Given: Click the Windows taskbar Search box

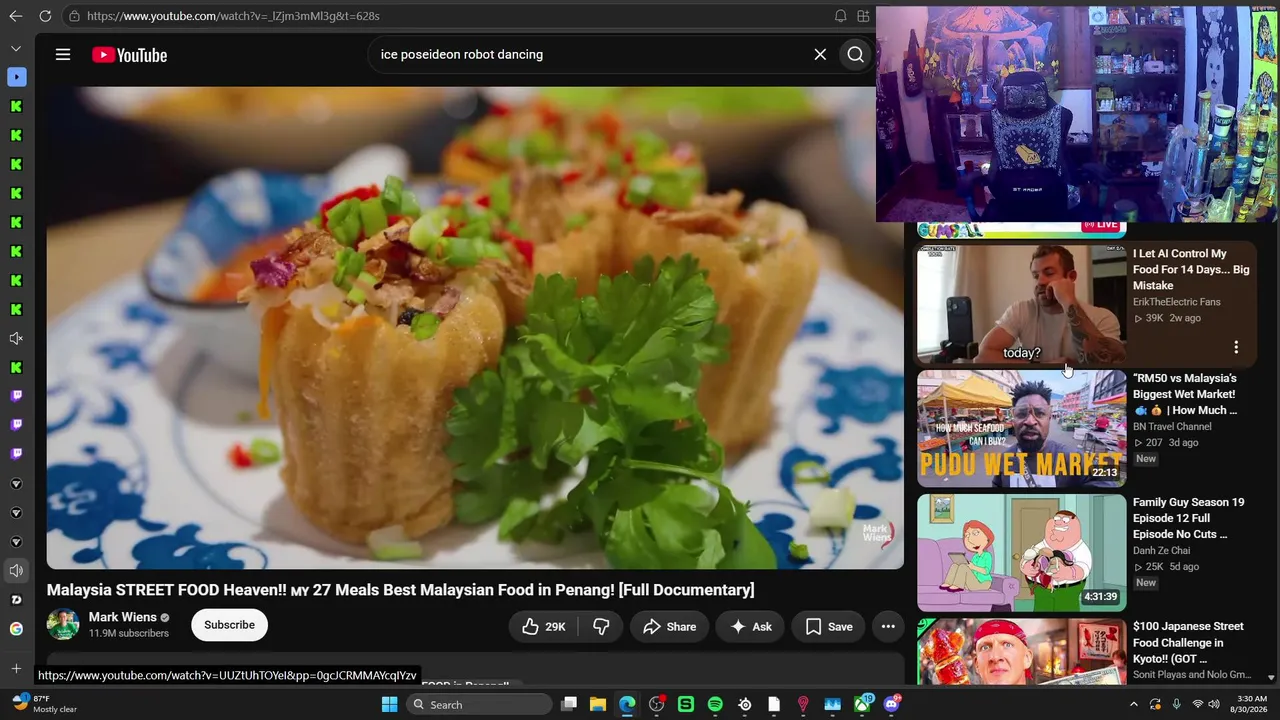Looking at the screenshot, I should [x=480, y=705].
